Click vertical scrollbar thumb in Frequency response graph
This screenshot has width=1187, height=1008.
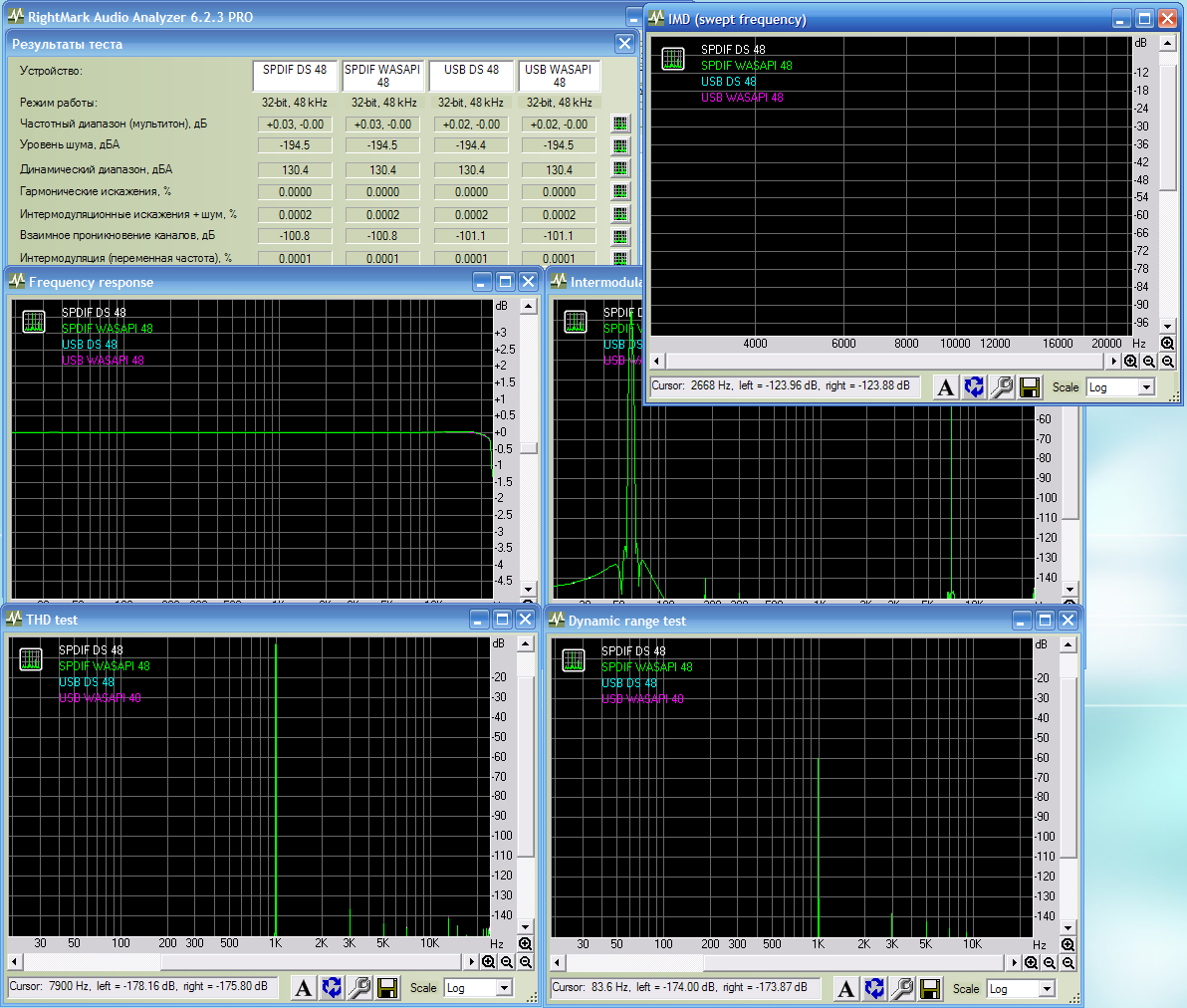[529, 448]
